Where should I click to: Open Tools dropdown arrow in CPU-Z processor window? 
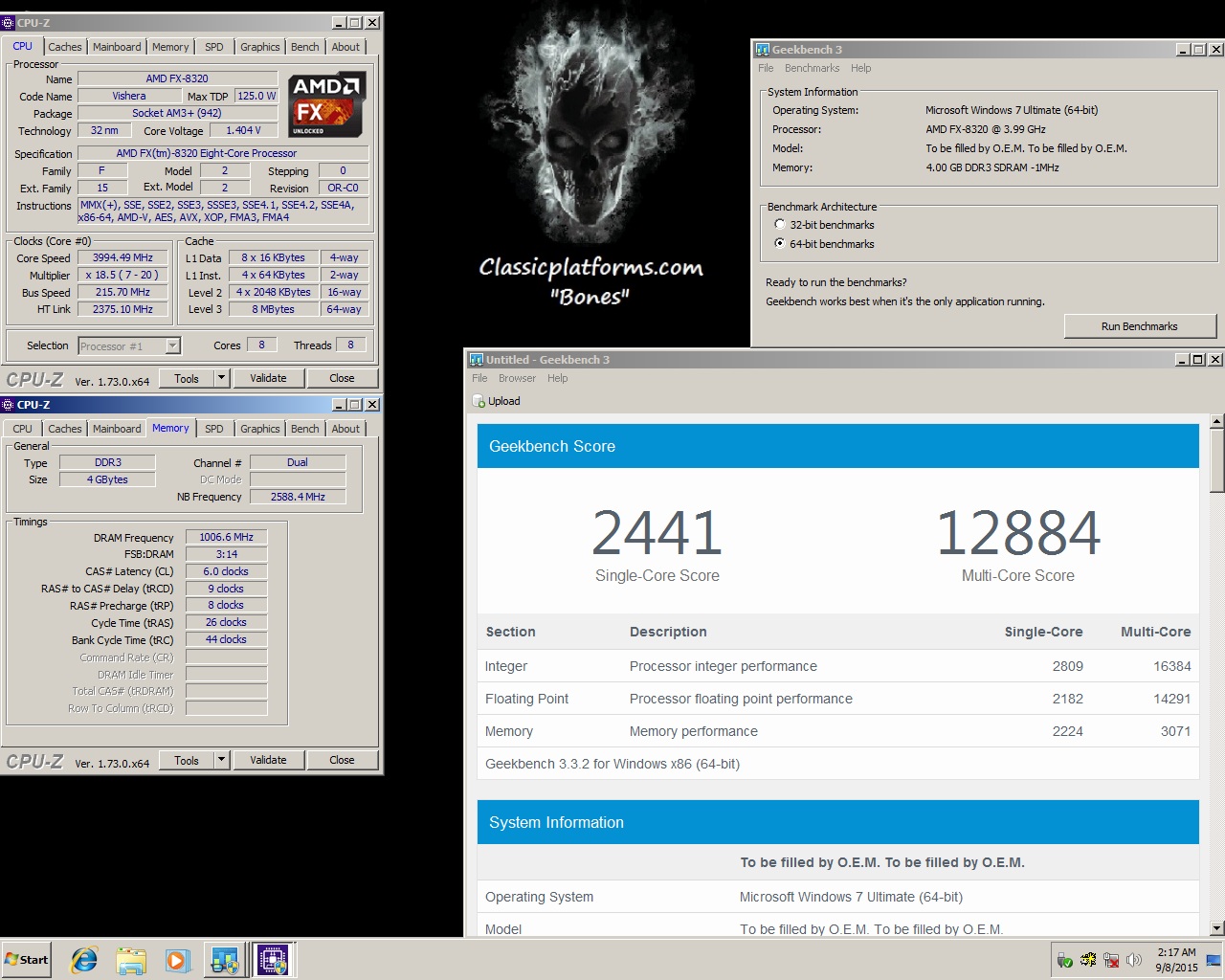[x=221, y=379]
